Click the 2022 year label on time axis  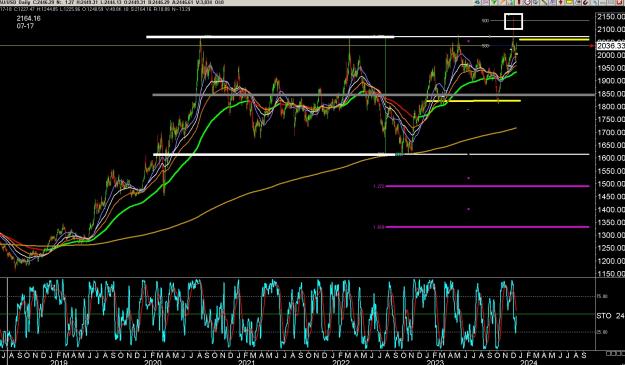point(340,362)
